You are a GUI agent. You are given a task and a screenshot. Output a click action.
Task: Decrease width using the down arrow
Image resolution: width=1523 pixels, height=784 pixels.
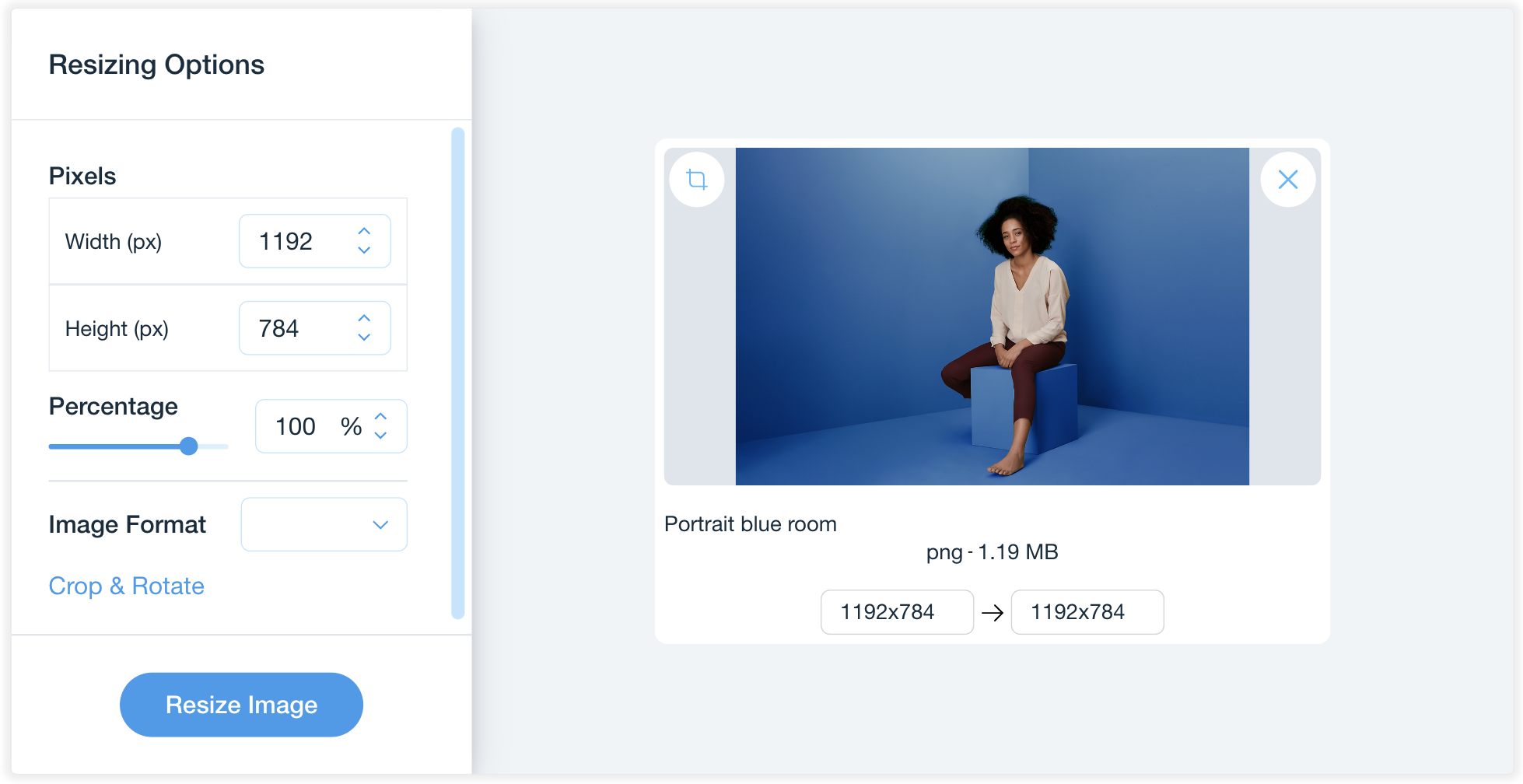point(364,250)
